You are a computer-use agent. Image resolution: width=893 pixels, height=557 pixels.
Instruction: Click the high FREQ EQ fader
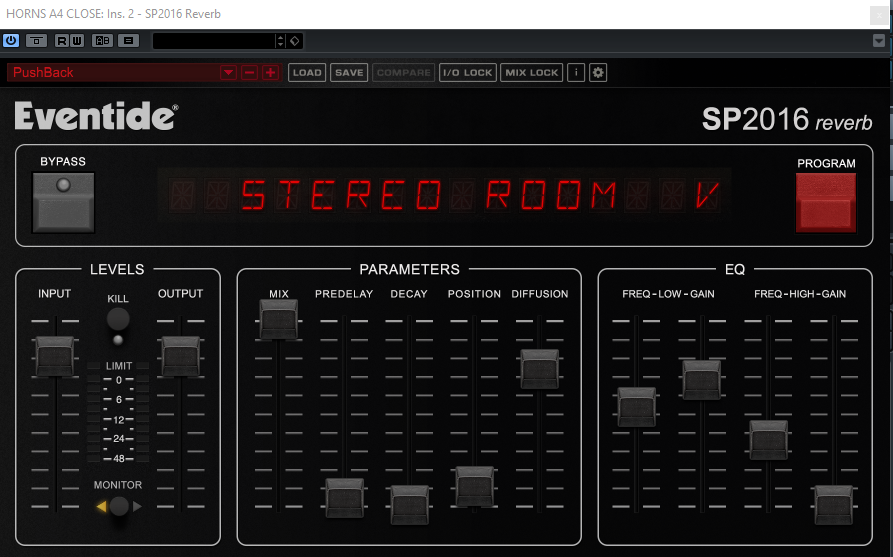tap(769, 440)
